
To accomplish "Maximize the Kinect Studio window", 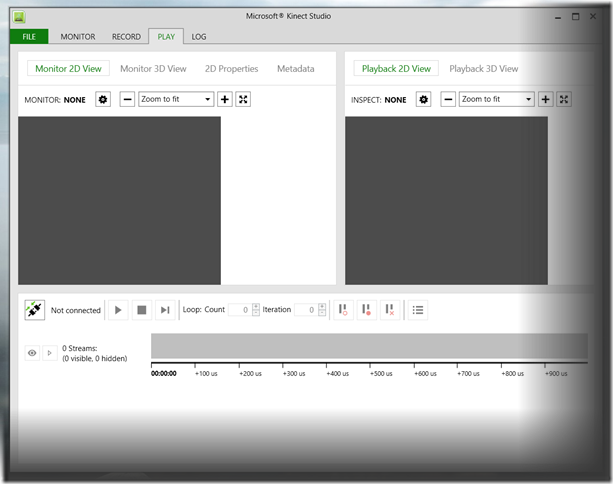I will 575,16.
